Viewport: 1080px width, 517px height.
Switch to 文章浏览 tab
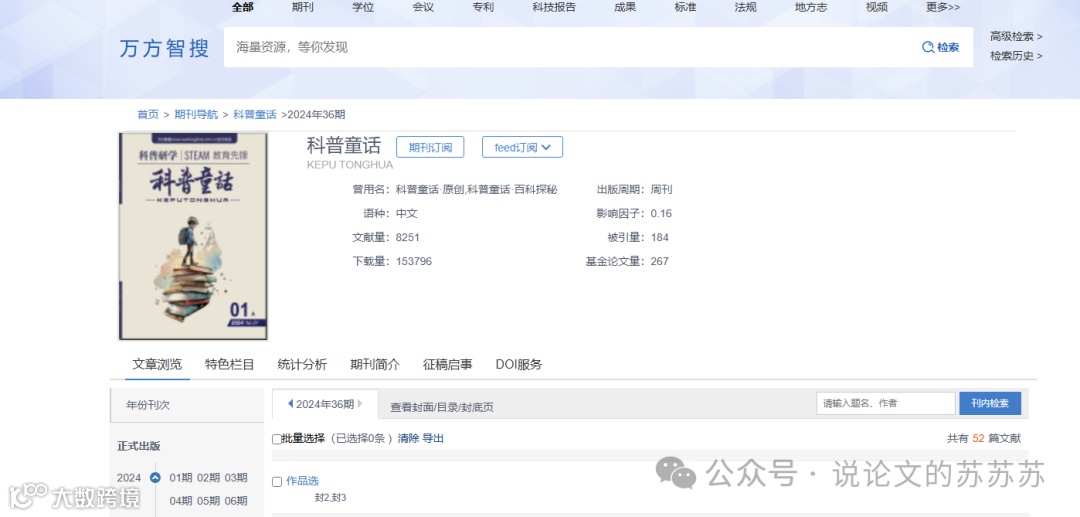pyautogui.click(x=157, y=364)
